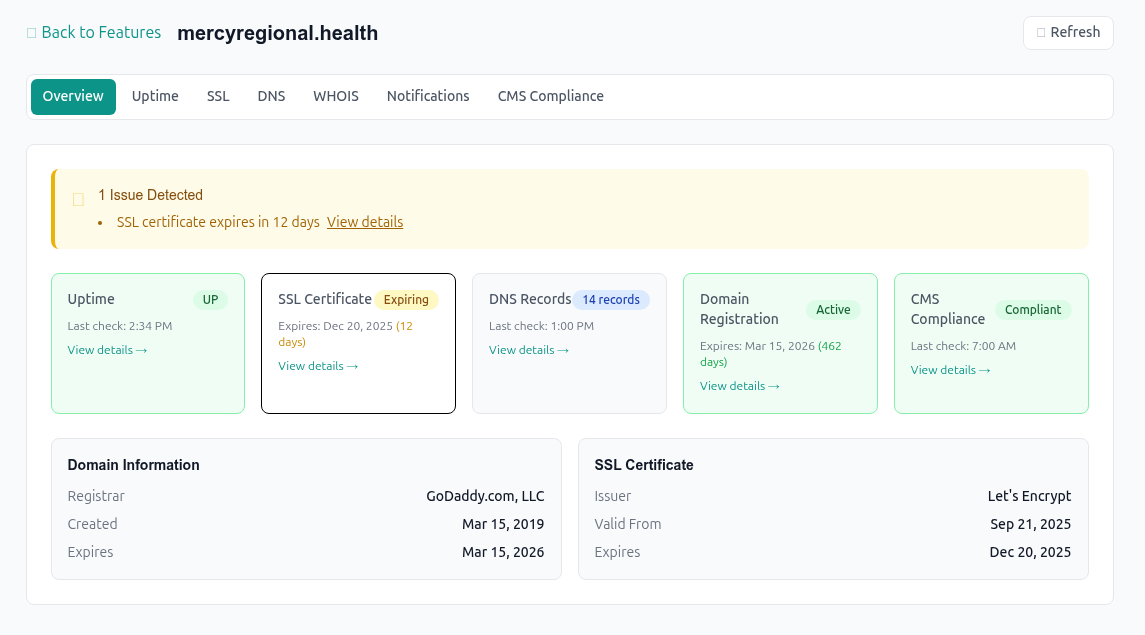Click the Compliant badge on CMS Compliance card

pyautogui.click(x=1033, y=309)
